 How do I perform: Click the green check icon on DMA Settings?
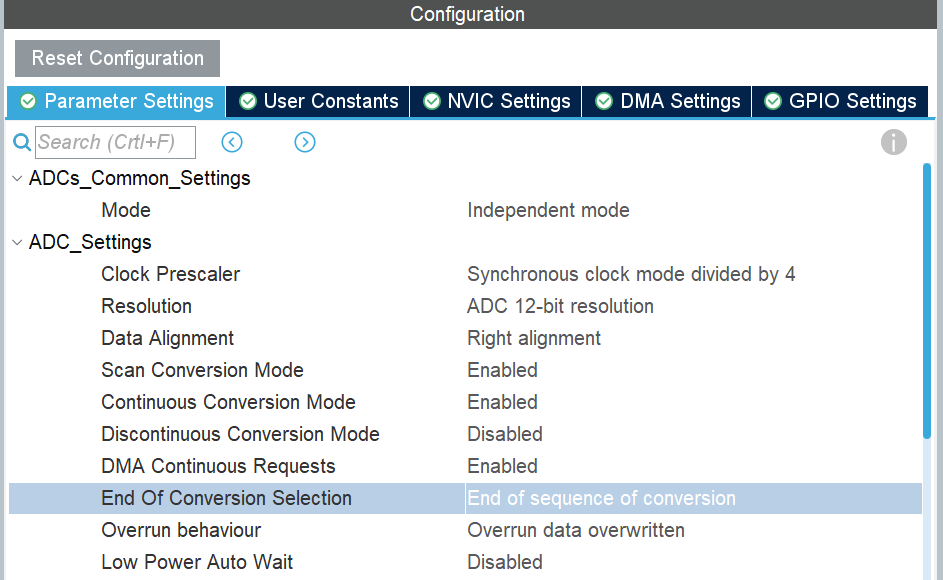[603, 102]
